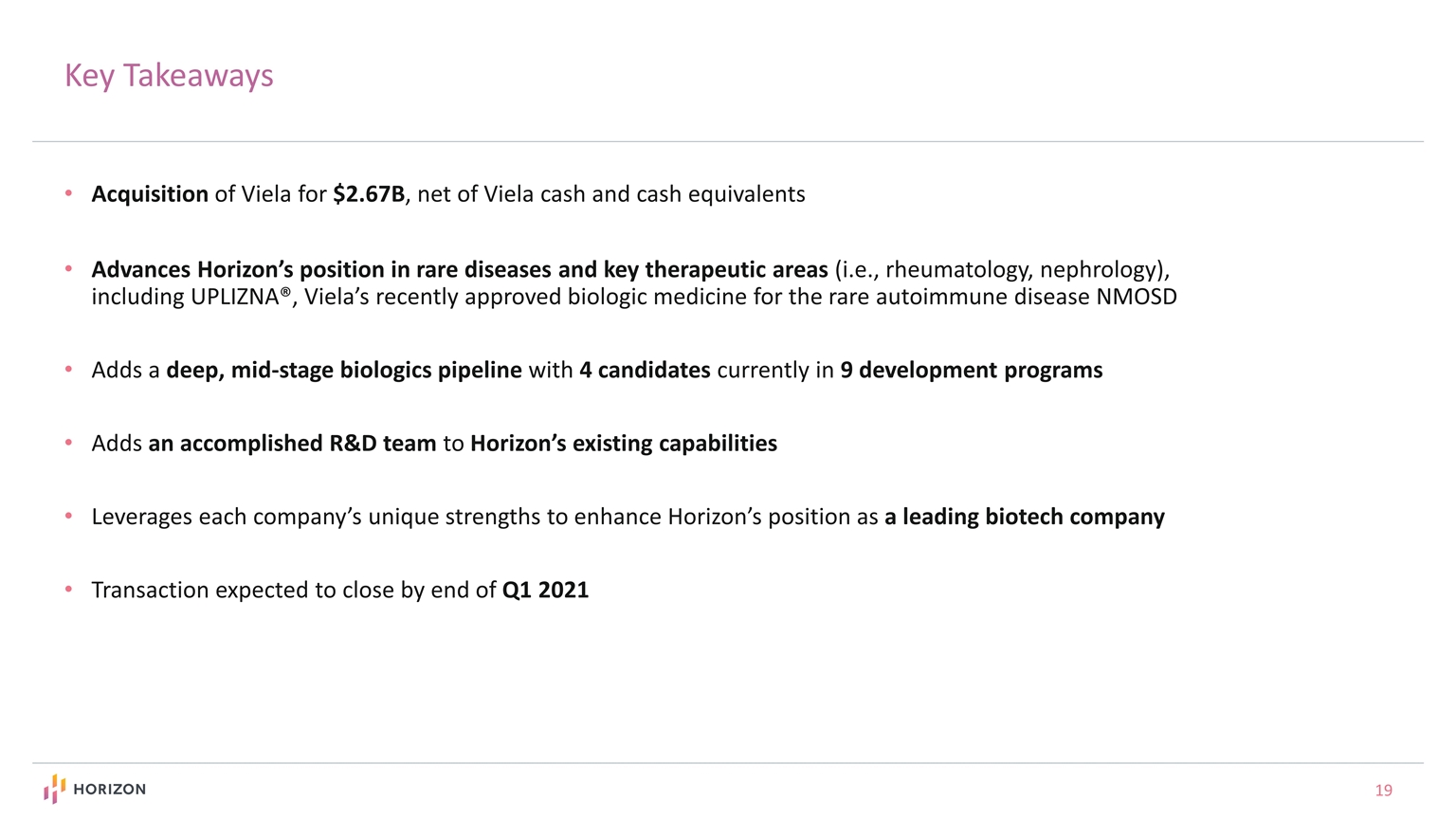Click the bold word Acquisition
1456x819 pixels.
tap(150, 194)
